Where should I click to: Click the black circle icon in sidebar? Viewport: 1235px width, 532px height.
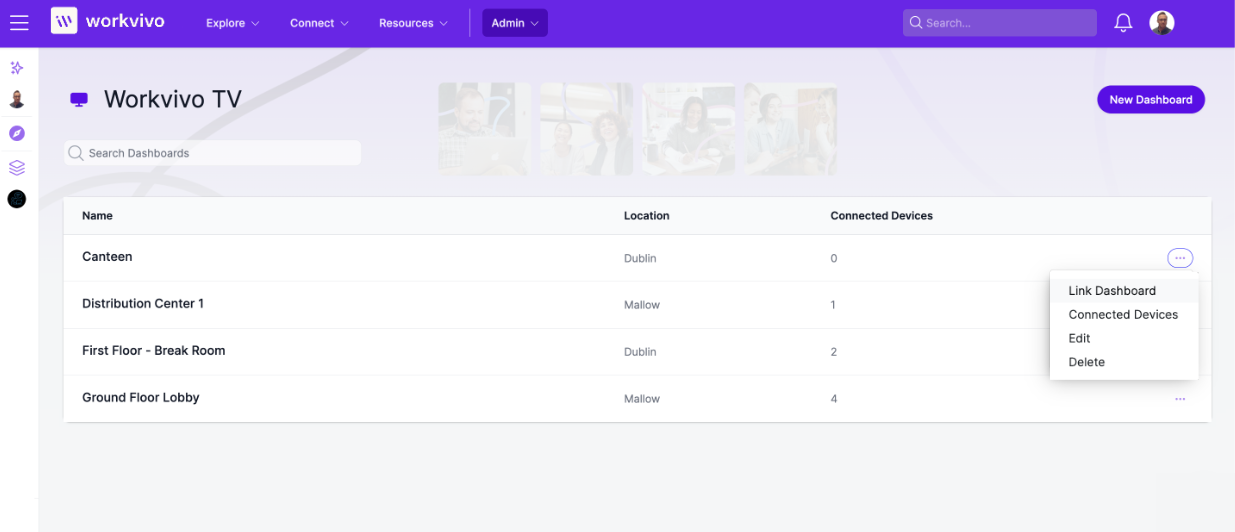coord(17,199)
